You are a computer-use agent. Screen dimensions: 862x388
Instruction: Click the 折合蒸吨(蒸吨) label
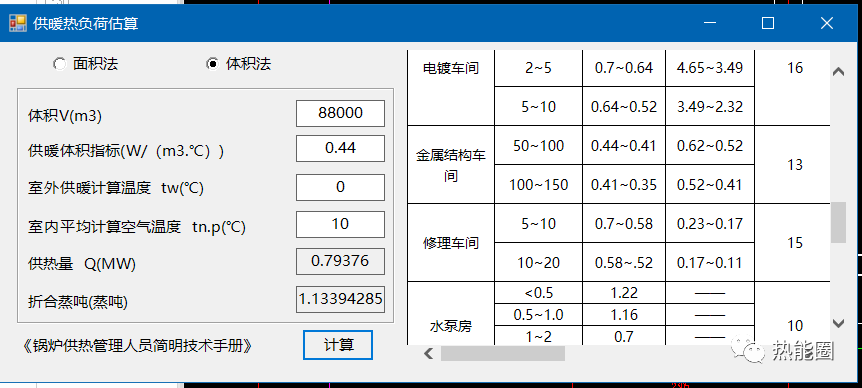click(78, 301)
